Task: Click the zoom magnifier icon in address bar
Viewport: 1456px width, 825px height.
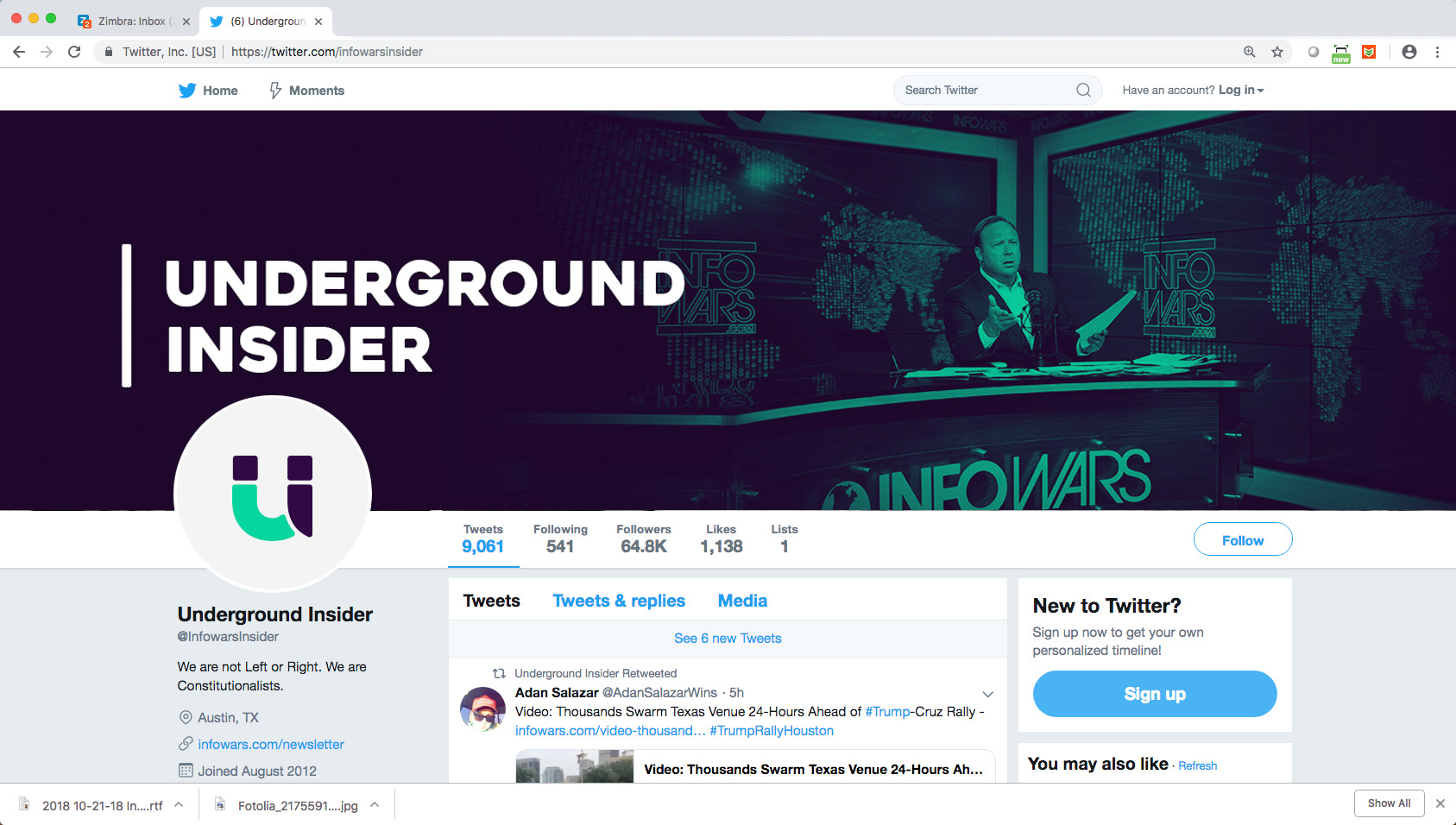Action: point(1249,52)
